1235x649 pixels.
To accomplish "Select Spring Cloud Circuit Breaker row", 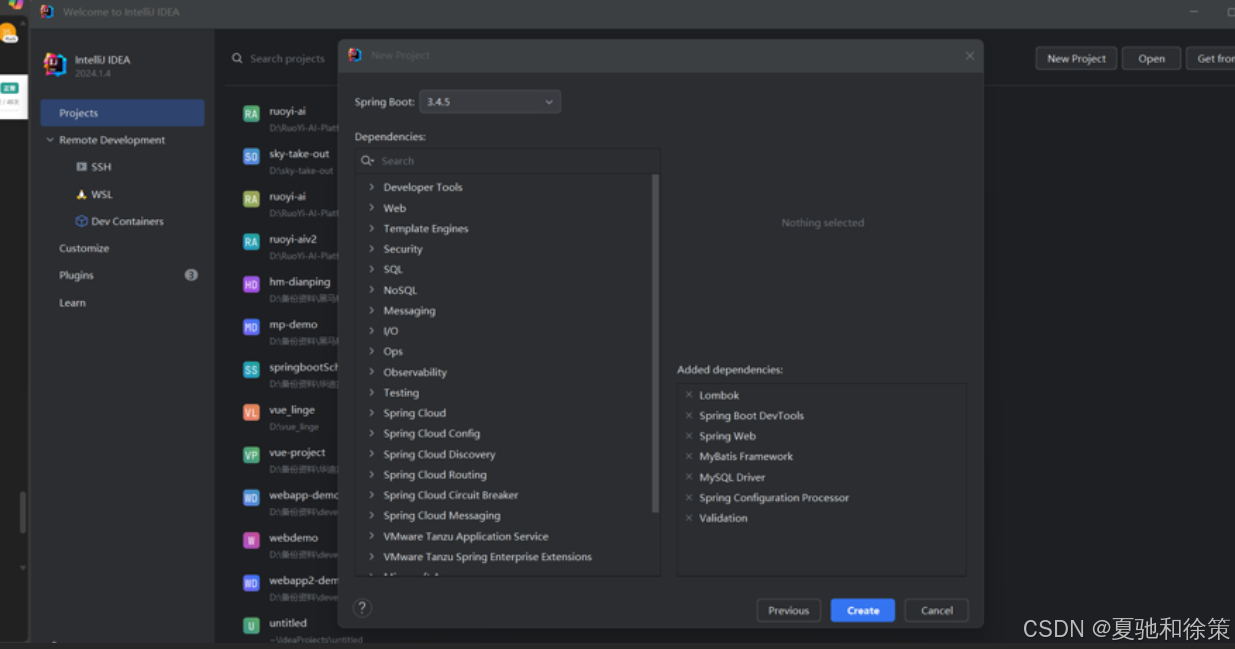I will (x=505, y=495).
